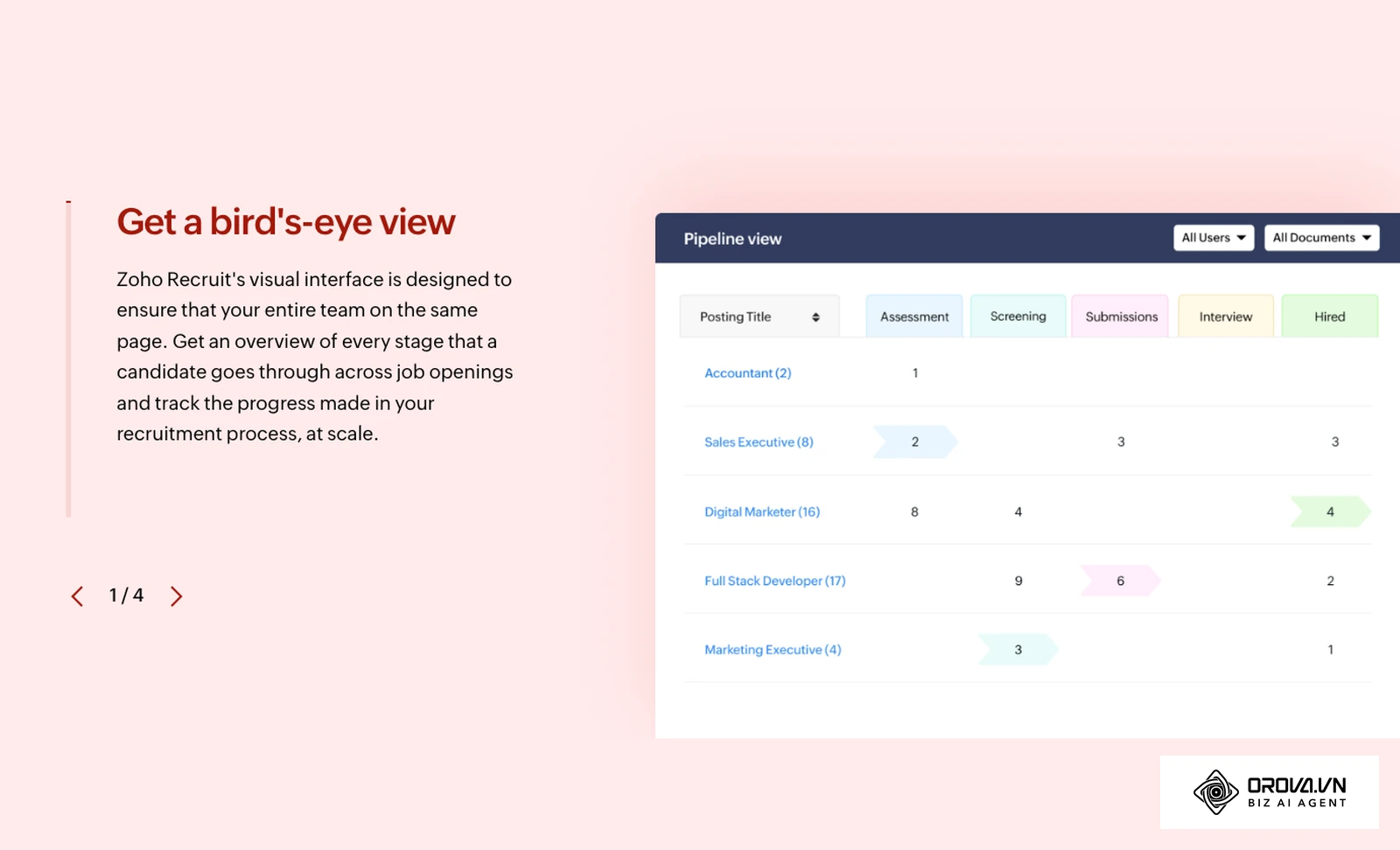Click Sales Executive submissions count 3
The height and width of the screenshot is (850, 1400).
click(1121, 442)
